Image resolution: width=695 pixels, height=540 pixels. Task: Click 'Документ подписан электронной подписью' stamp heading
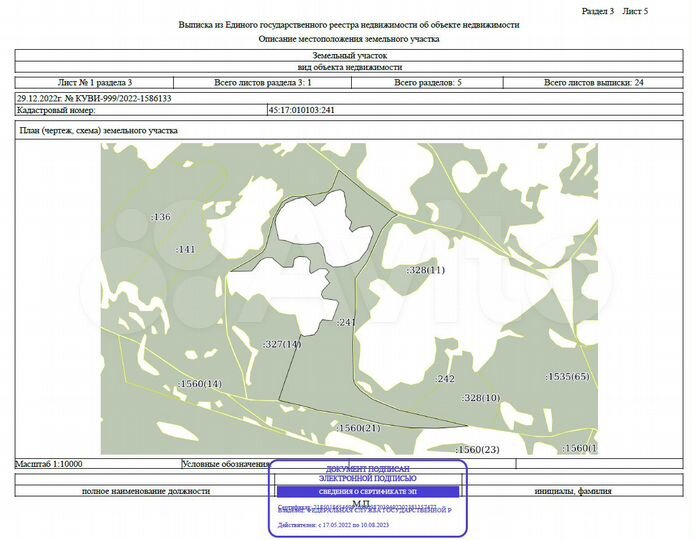pos(368,473)
